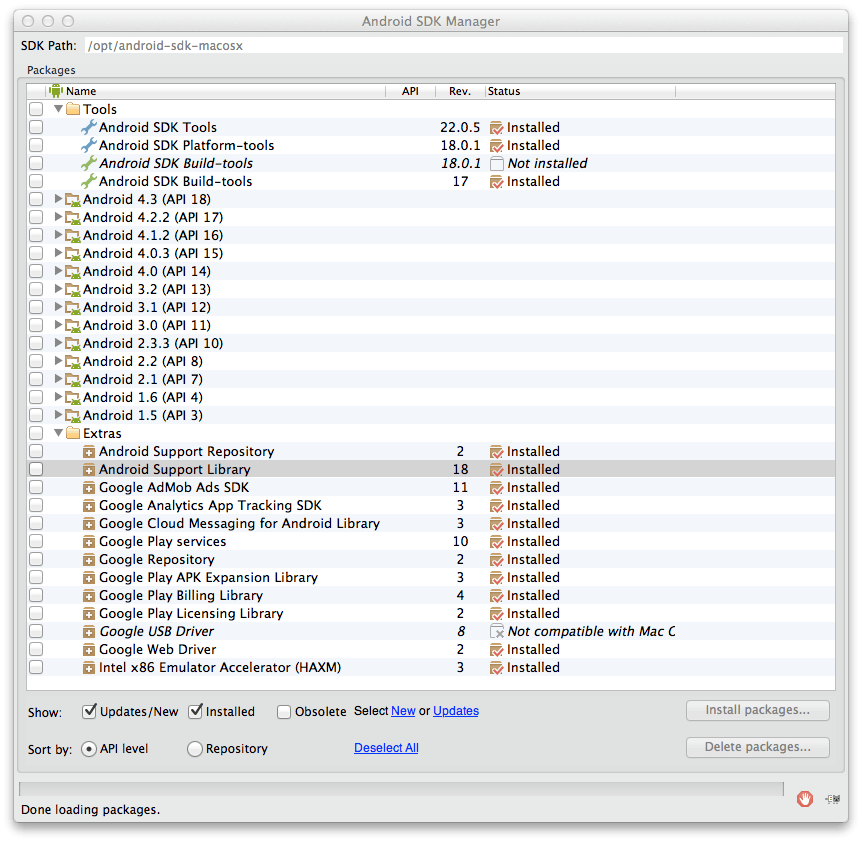Click the log window icon at bottom right
The height and width of the screenshot is (842, 862).
(x=833, y=799)
